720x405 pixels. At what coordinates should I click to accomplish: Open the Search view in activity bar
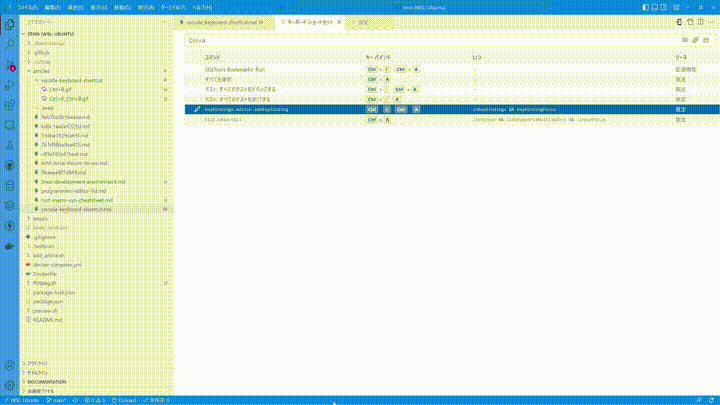click(x=10, y=45)
